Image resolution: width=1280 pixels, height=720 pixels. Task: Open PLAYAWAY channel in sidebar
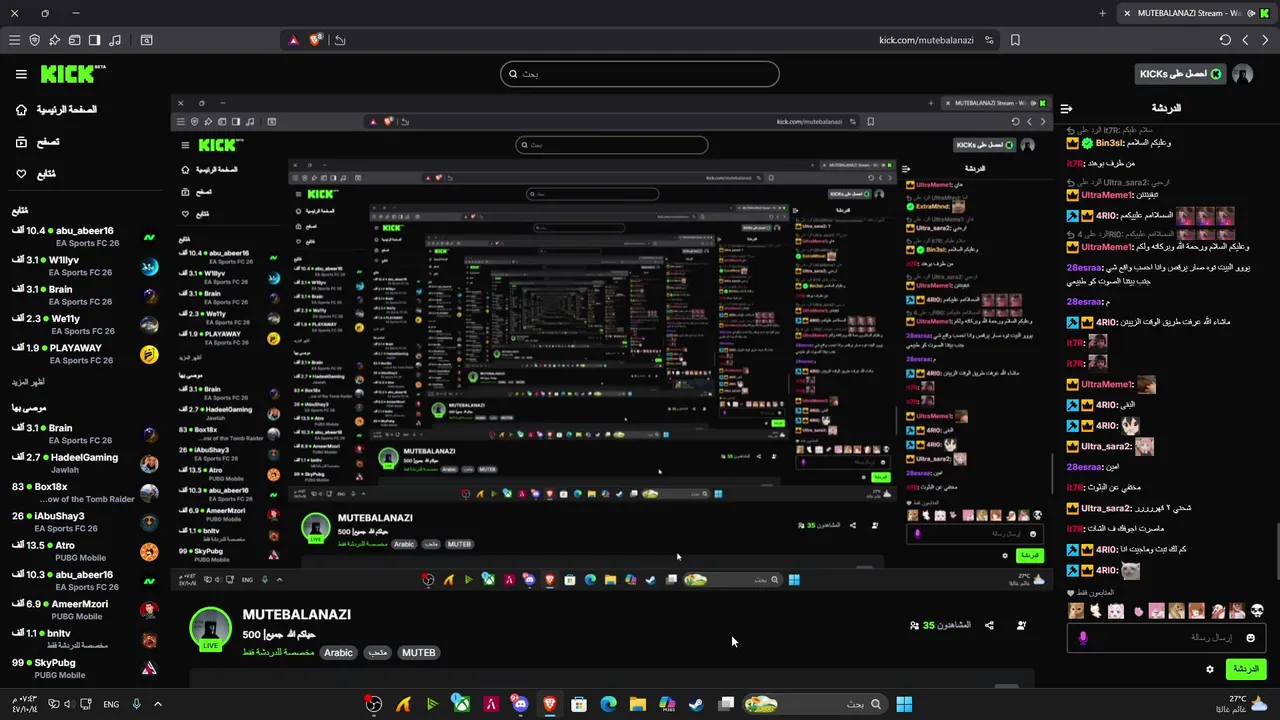point(85,354)
